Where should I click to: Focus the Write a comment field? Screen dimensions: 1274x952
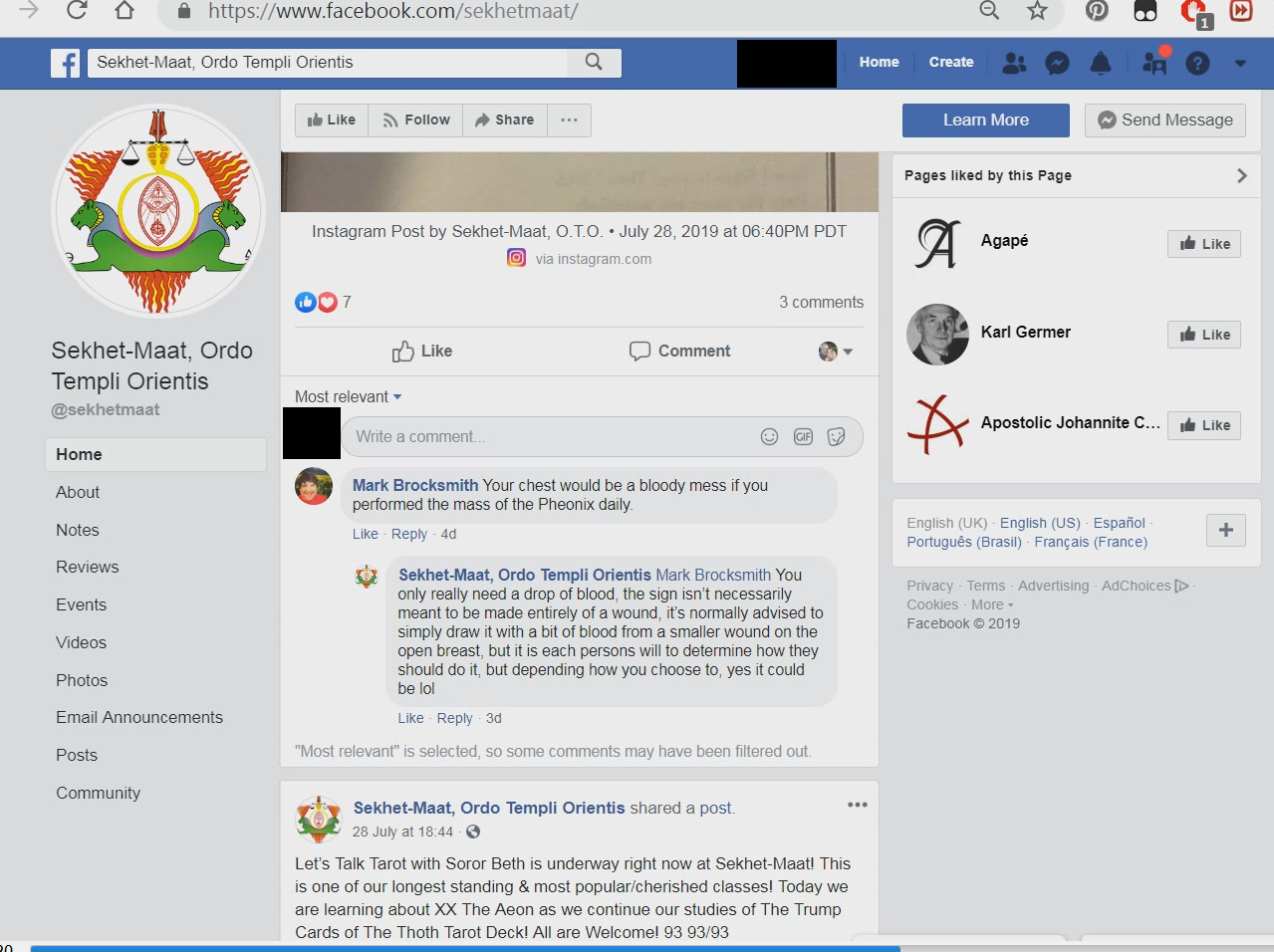pos(603,436)
